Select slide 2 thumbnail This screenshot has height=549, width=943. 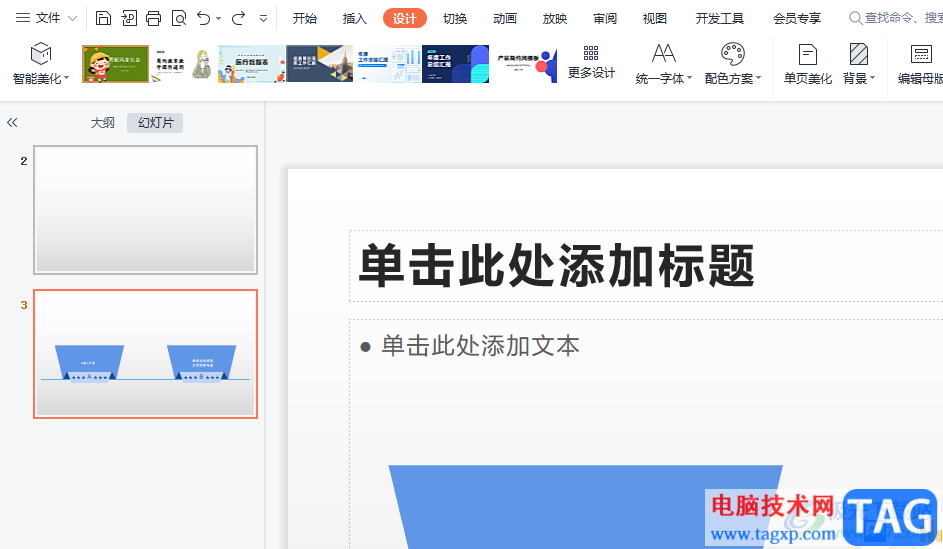click(146, 210)
